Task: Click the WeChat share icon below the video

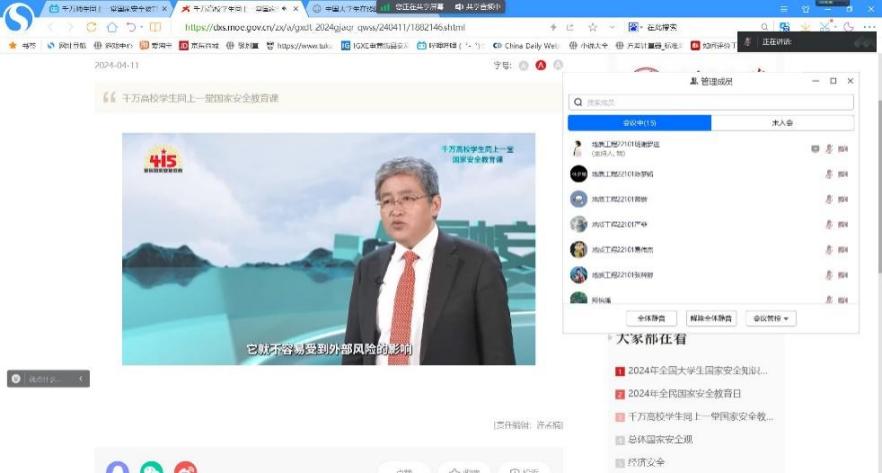Action: tap(151, 468)
